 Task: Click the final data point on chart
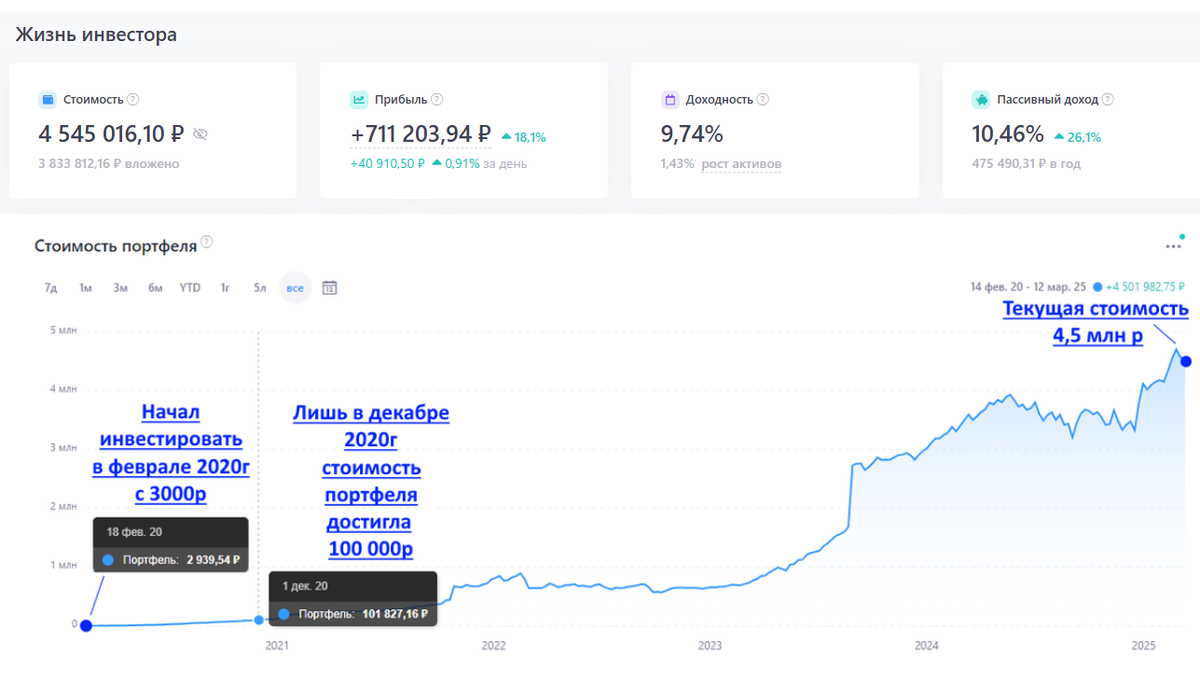click(1186, 361)
